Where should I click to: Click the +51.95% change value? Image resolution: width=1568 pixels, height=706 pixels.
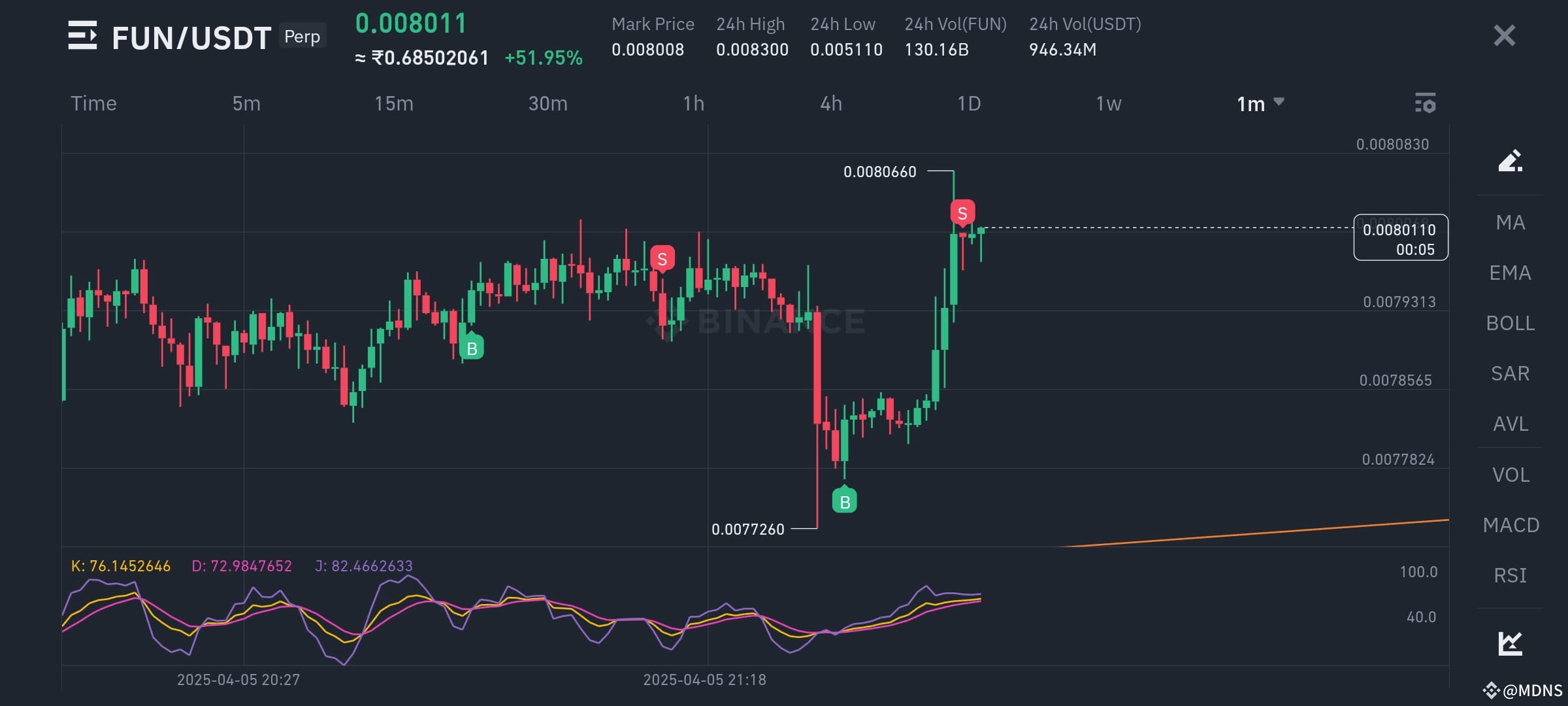pos(544,58)
